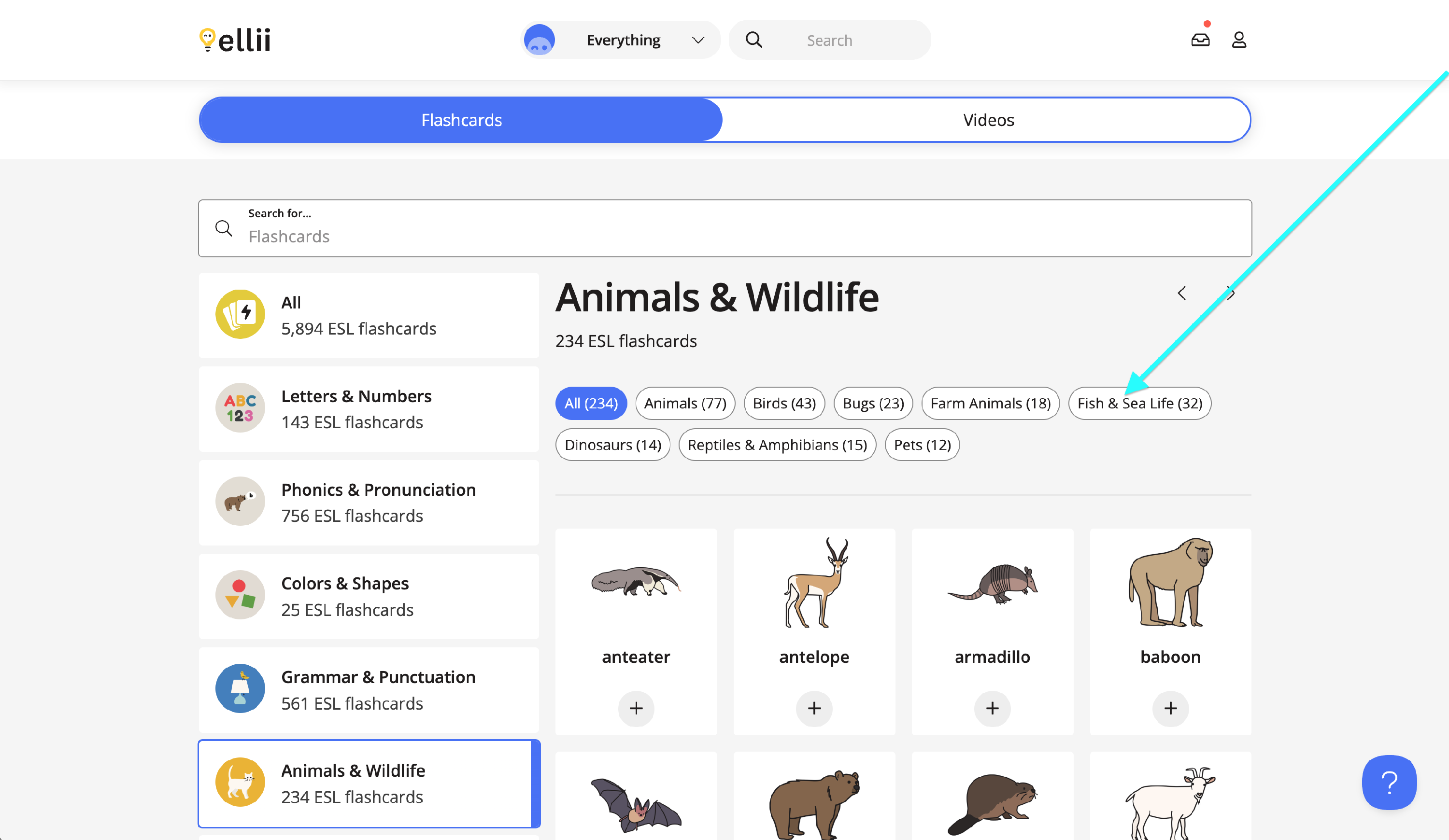Click the blue help question mark button

tap(1389, 782)
